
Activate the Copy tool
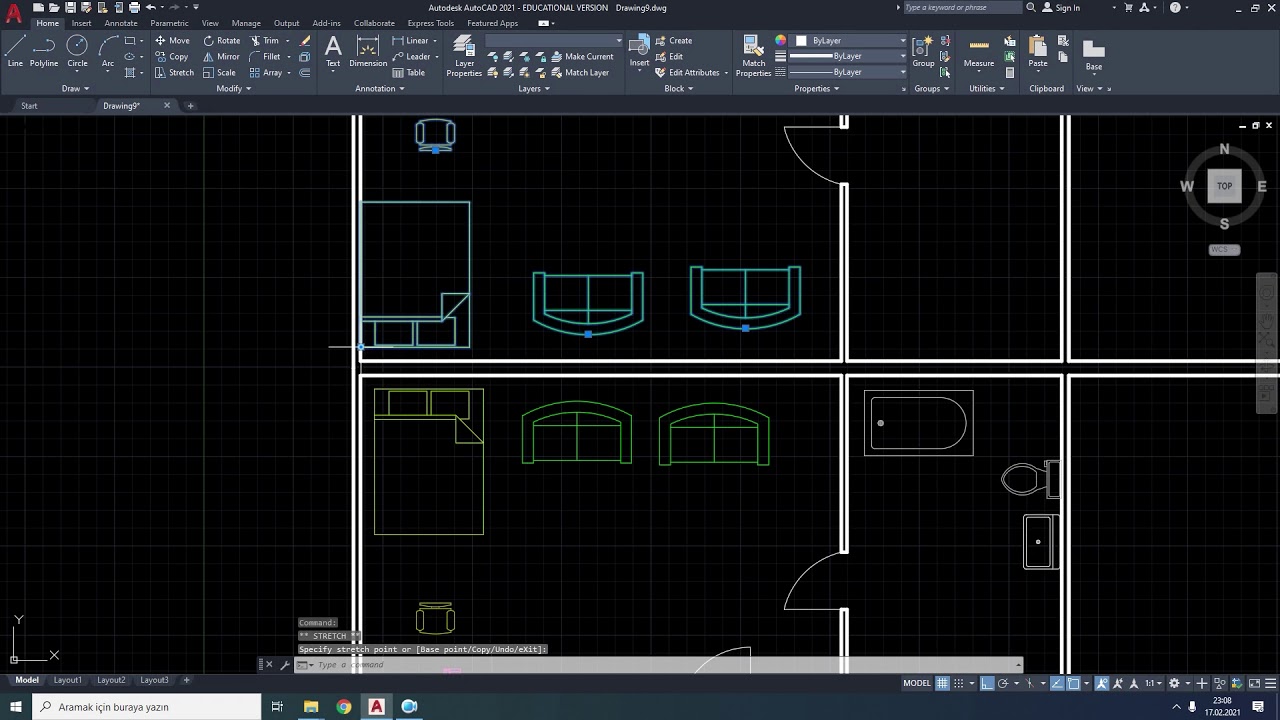172,57
